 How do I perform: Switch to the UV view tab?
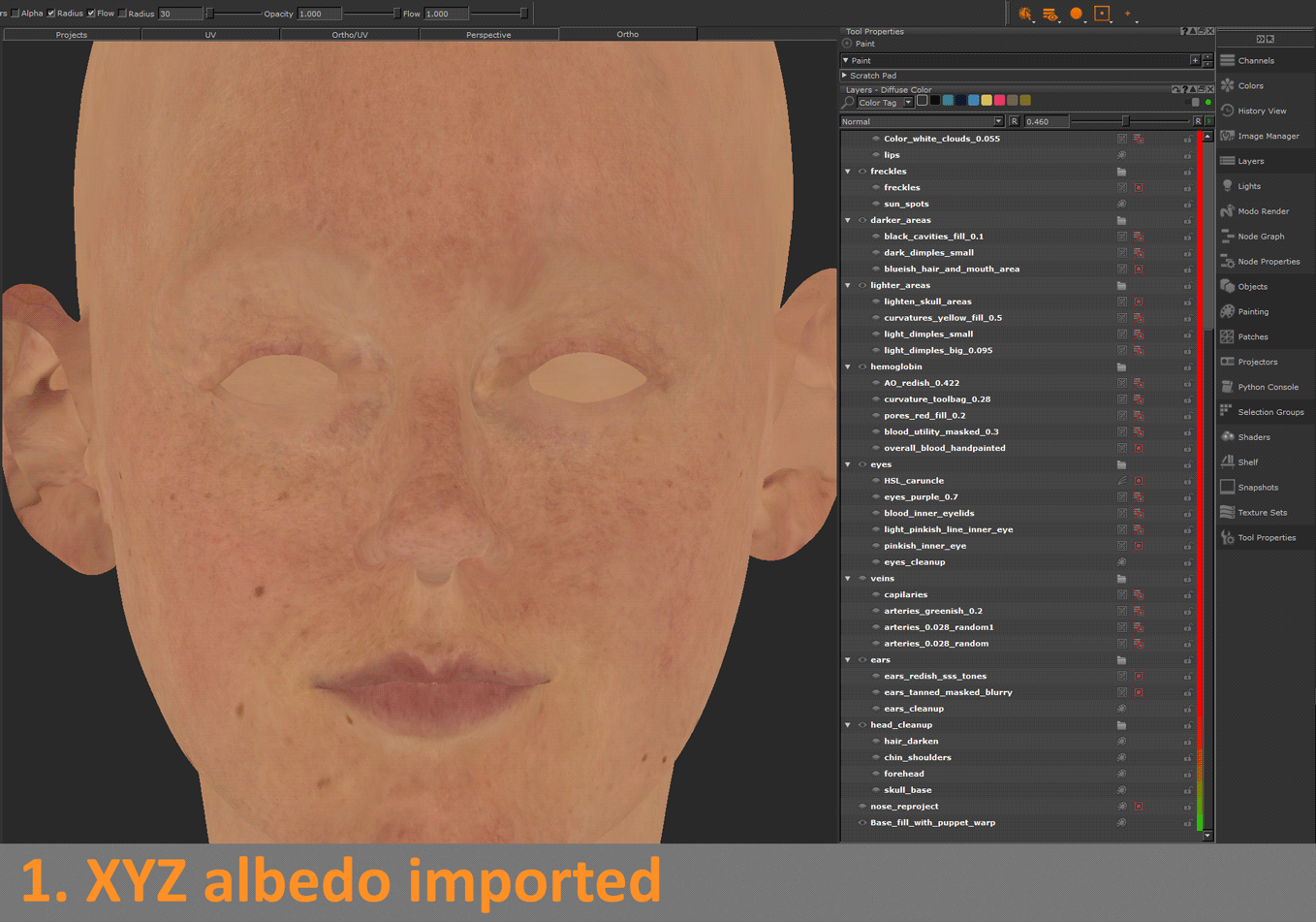[x=210, y=35]
